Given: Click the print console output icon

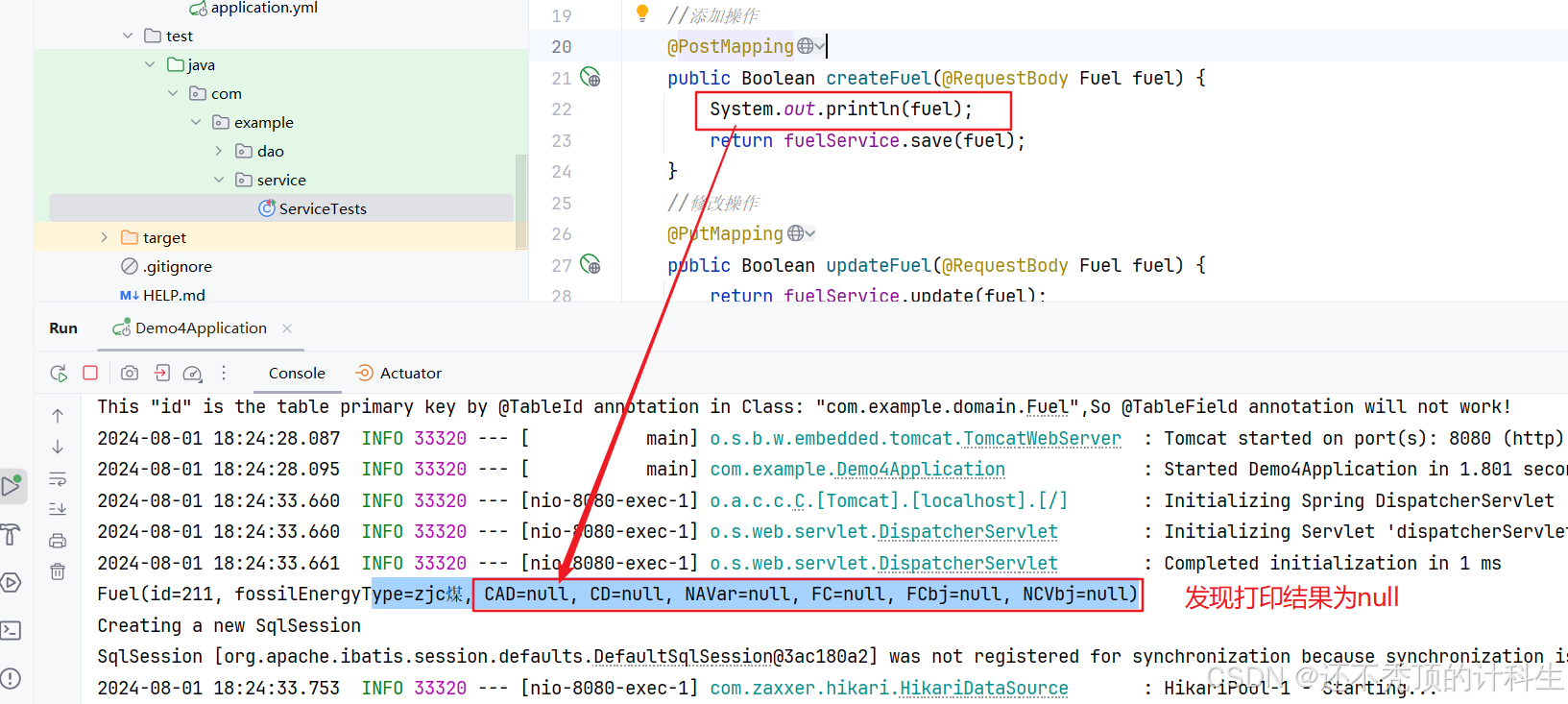Looking at the screenshot, I should click(x=58, y=541).
